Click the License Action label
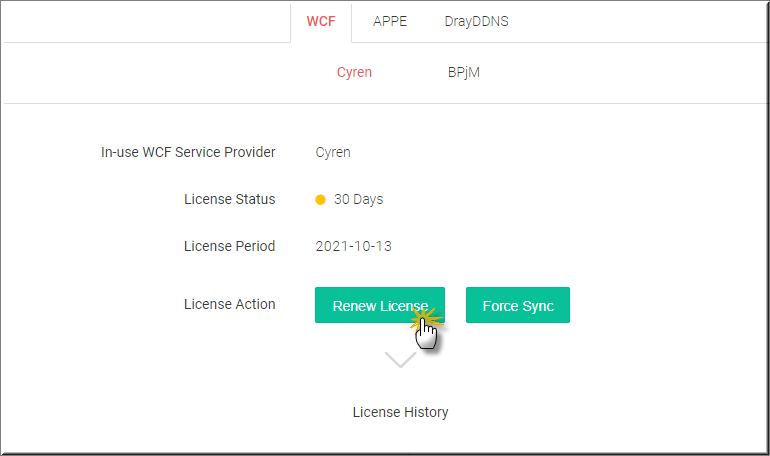This screenshot has height=456, width=770. pos(229,304)
